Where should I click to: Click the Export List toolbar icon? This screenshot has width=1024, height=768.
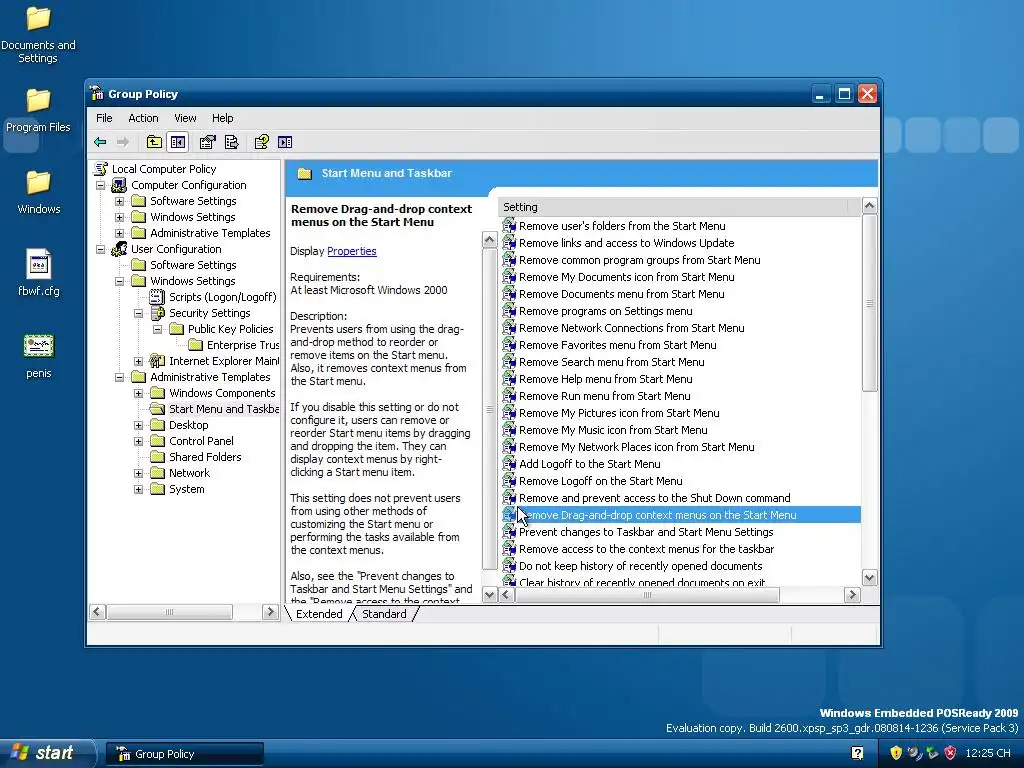coord(231,142)
